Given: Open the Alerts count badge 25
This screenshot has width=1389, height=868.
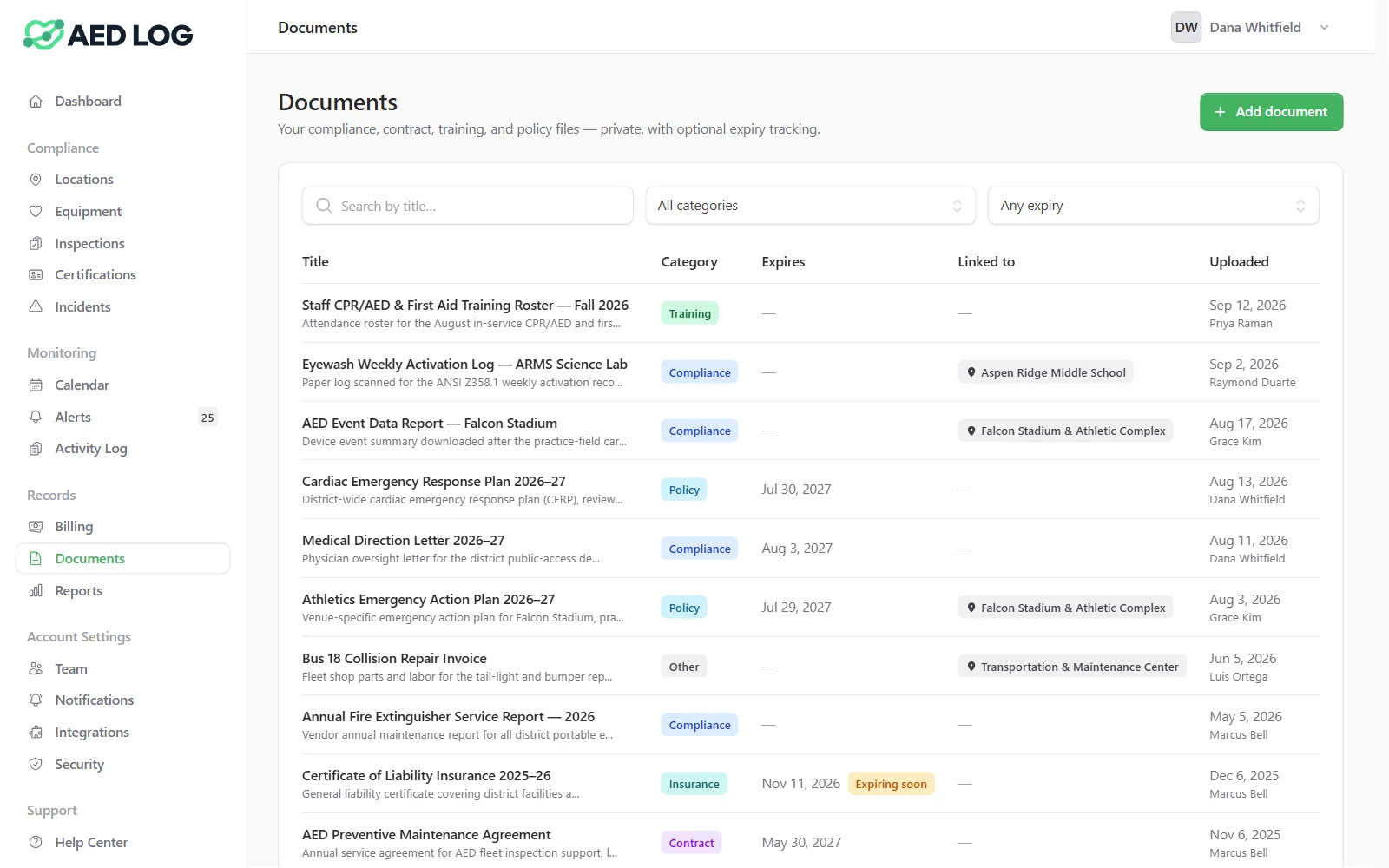Looking at the screenshot, I should [207, 418].
